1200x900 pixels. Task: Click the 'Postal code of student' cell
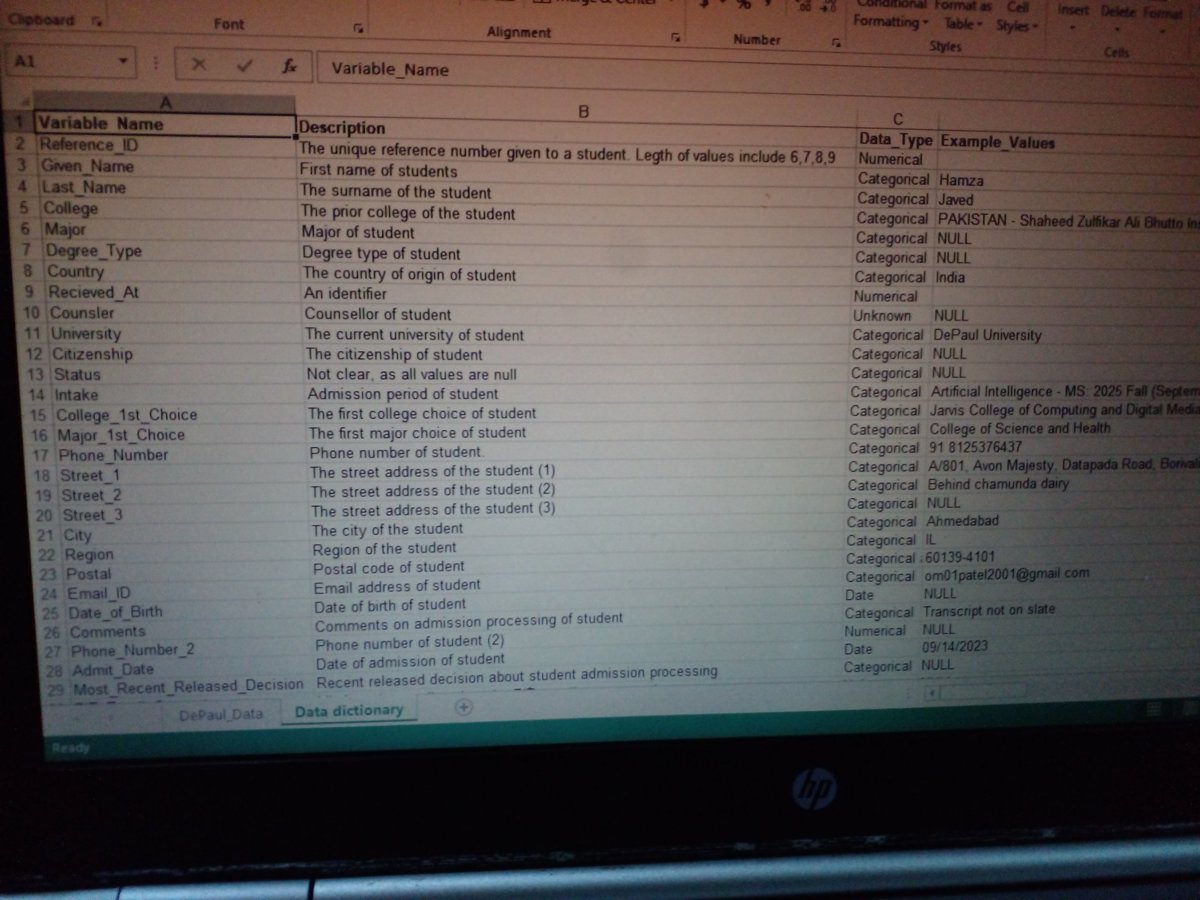(578, 566)
